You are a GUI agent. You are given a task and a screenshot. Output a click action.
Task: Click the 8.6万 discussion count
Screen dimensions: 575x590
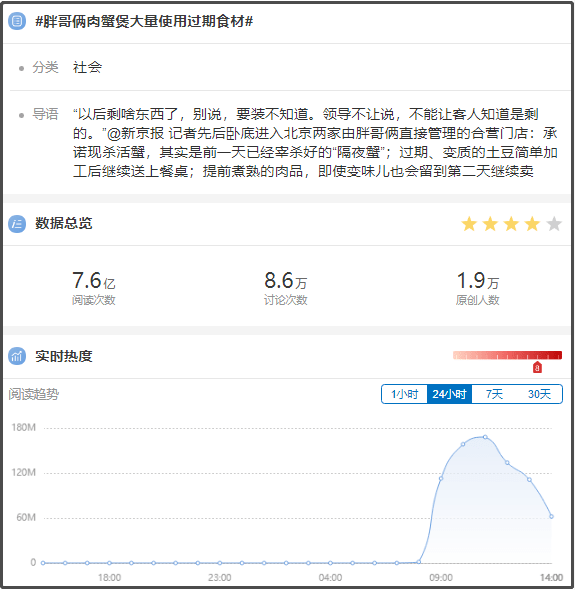(x=286, y=280)
